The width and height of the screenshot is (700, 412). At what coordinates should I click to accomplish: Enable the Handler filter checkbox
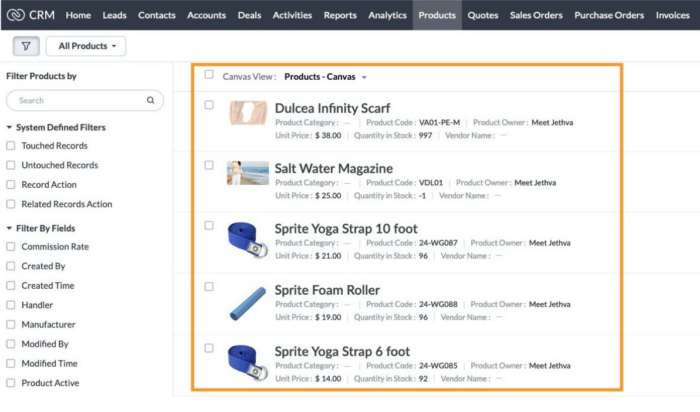(11, 305)
